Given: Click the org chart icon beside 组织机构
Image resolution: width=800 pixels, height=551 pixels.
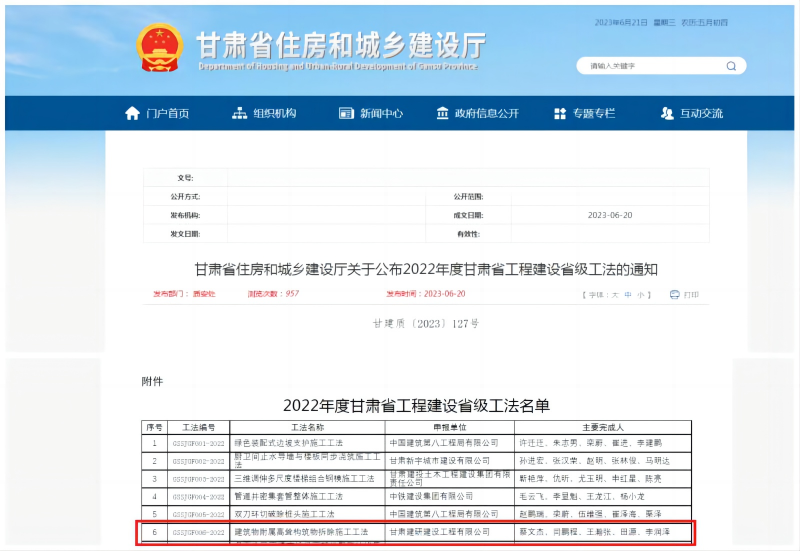Looking at the screenshot, I should 239,113.
